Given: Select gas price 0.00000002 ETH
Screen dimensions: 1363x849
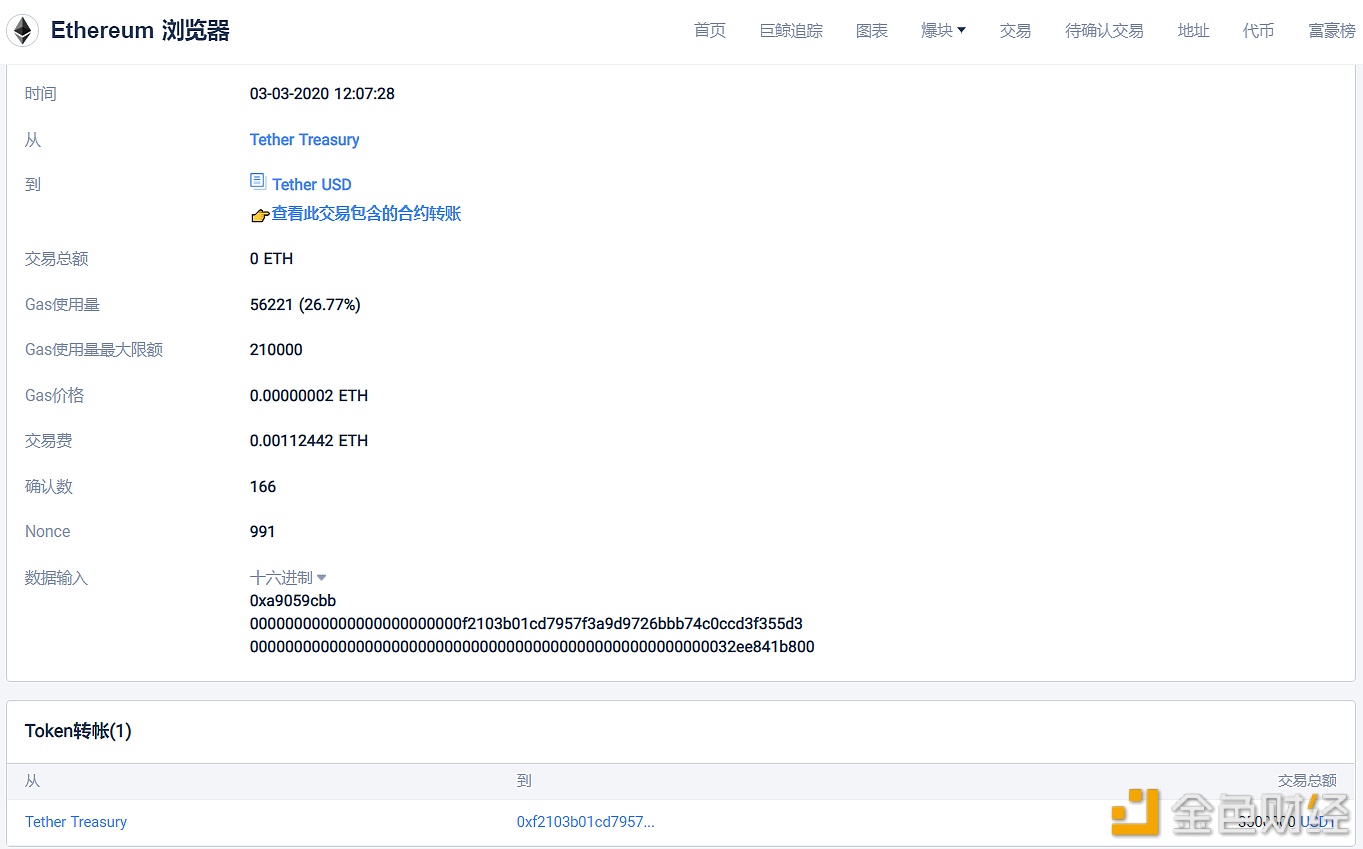Looking at the screenshot, I should click(309, 396).
